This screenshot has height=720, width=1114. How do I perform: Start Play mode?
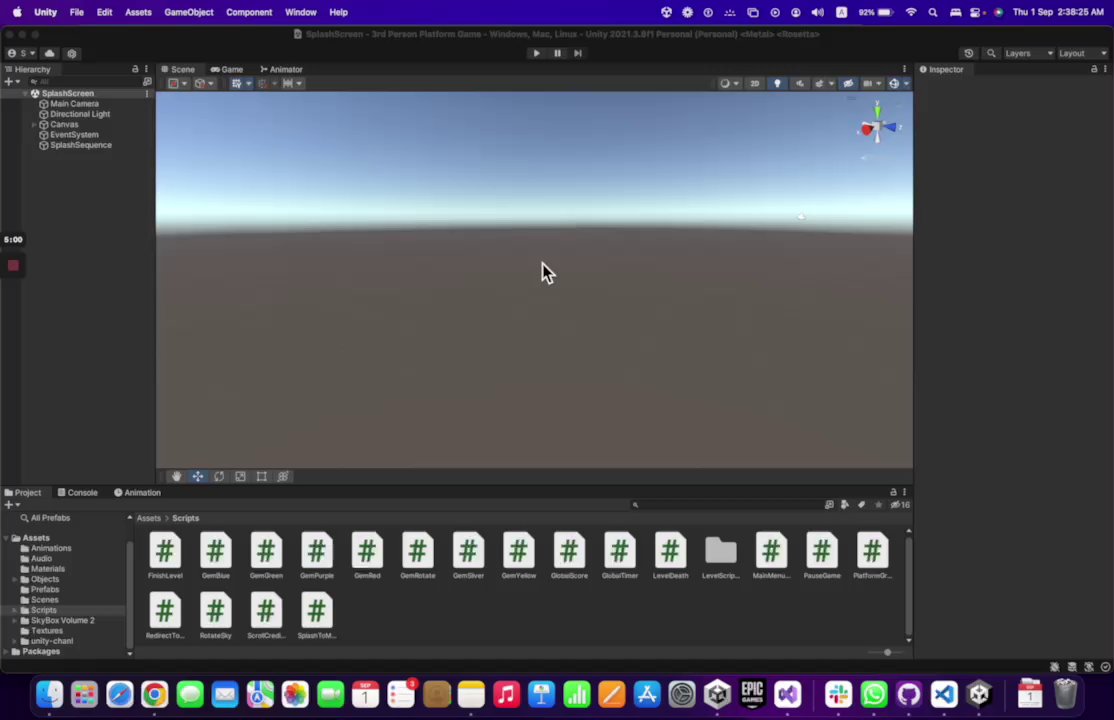(x=536, y=53)
